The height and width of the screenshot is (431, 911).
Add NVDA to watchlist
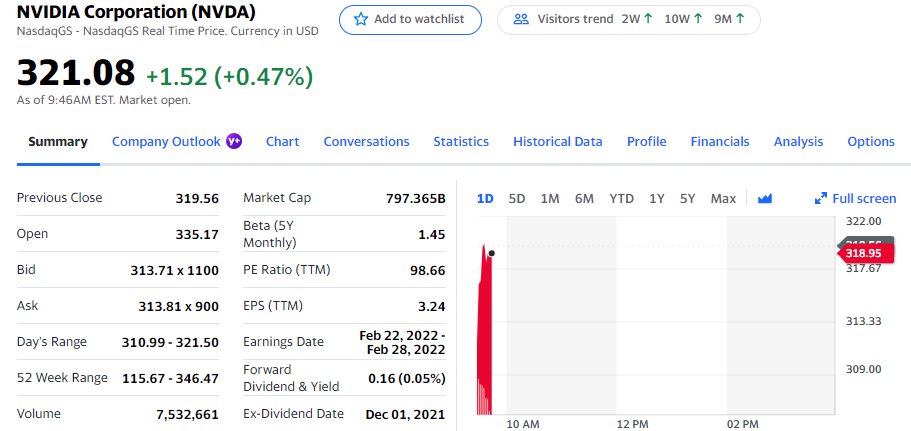click(x=410, y=20)
